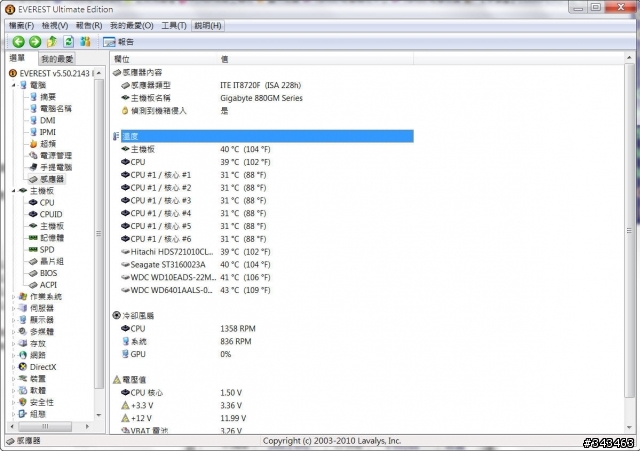Open the 報告(R) menu
640x451 pixels.
pyautogui.click(x=89, y=26)
